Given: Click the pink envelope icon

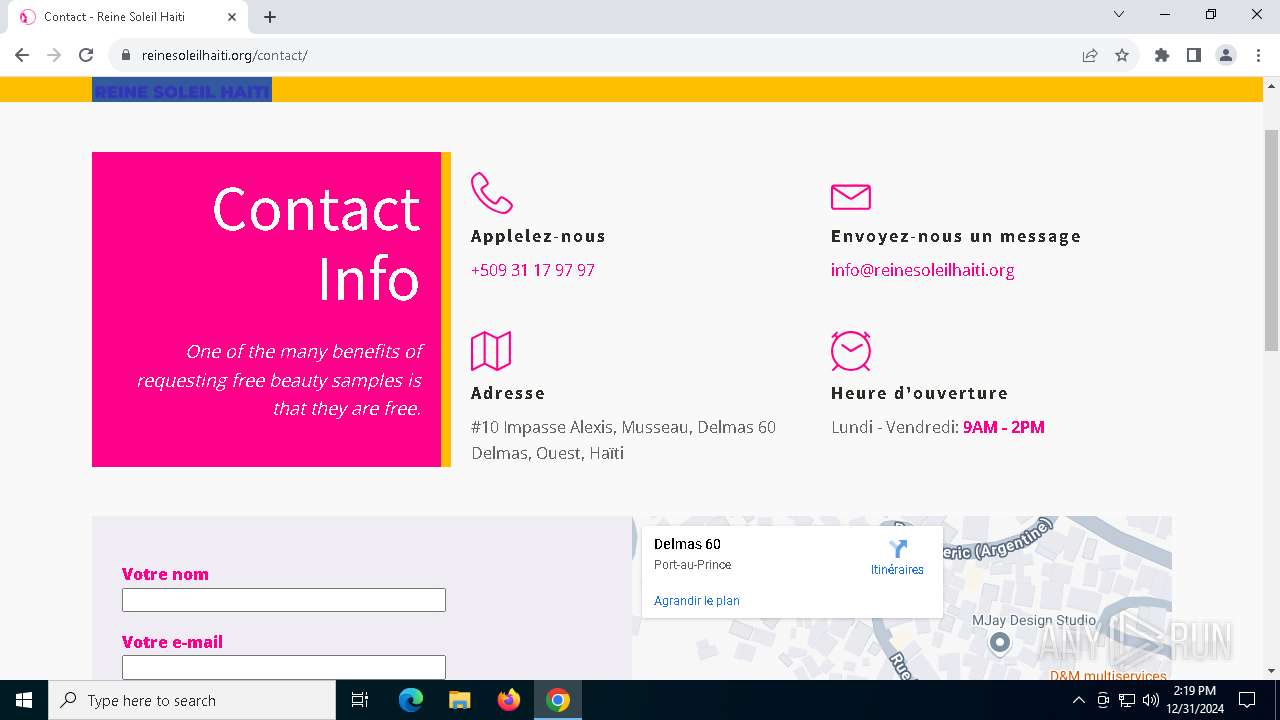Looking at the screenshot, I should click(x=851, y=197).
